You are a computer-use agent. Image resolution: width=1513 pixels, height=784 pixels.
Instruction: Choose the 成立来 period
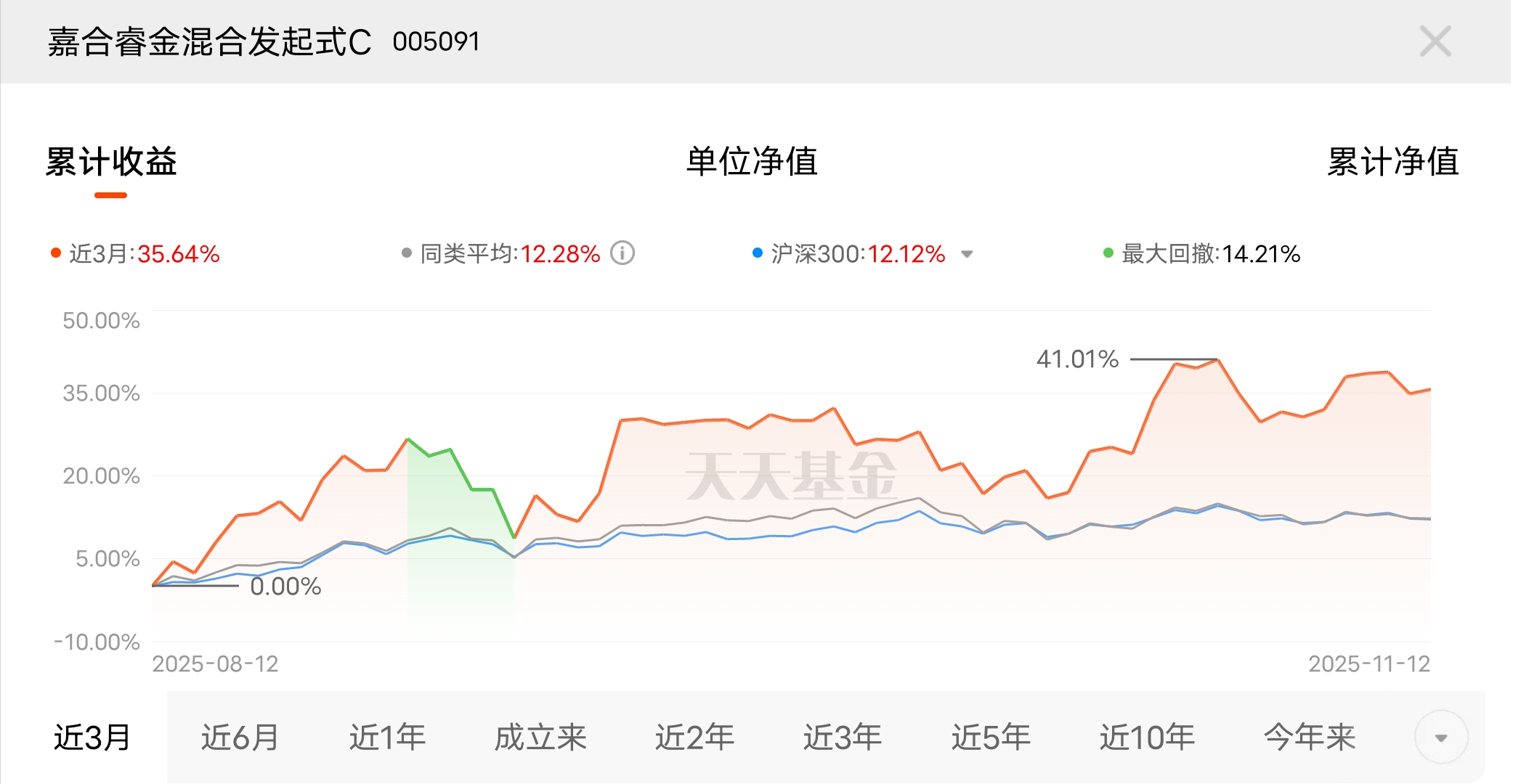point(540,738)
